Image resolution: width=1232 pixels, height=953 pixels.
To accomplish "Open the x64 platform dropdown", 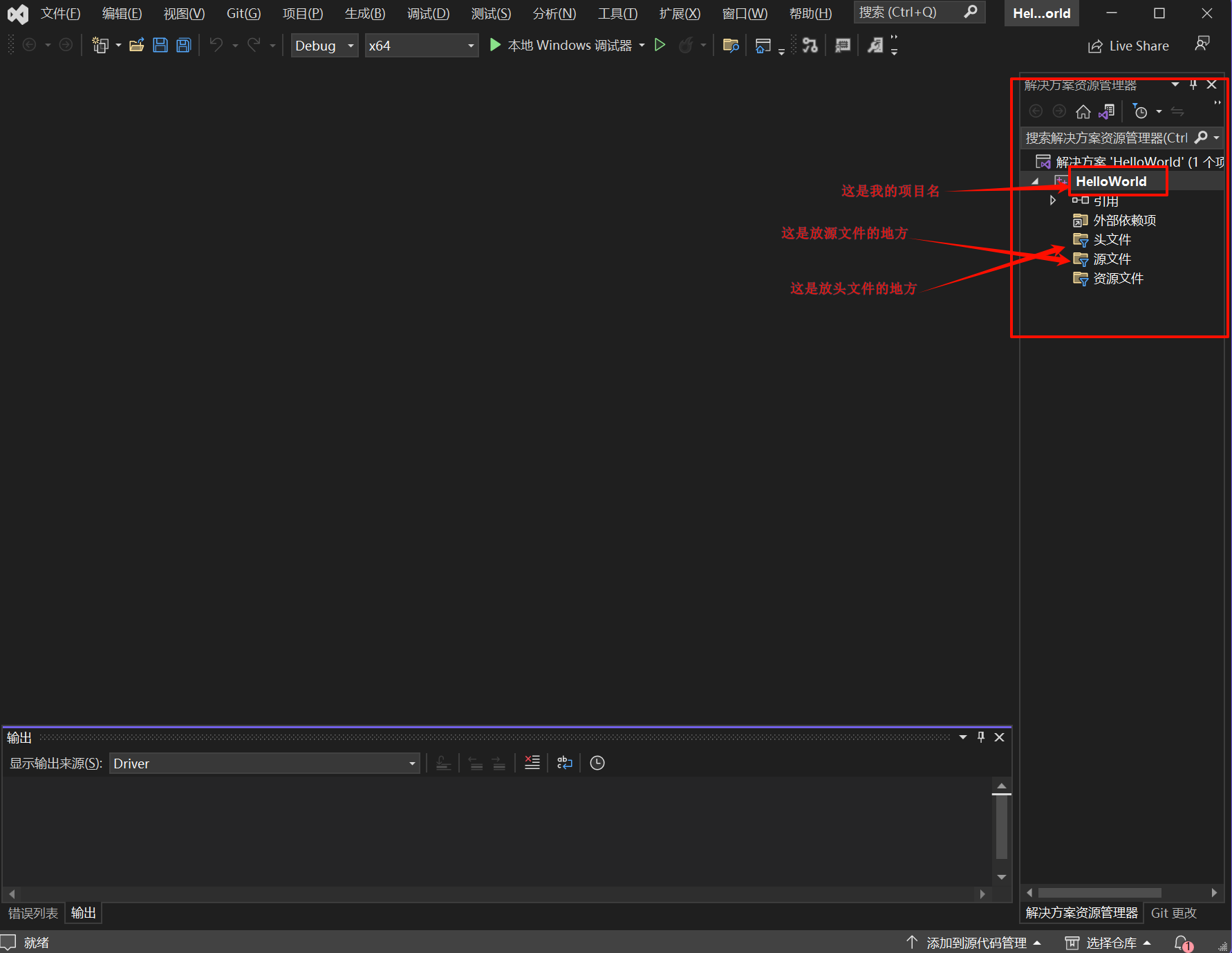I will point(421,46).
